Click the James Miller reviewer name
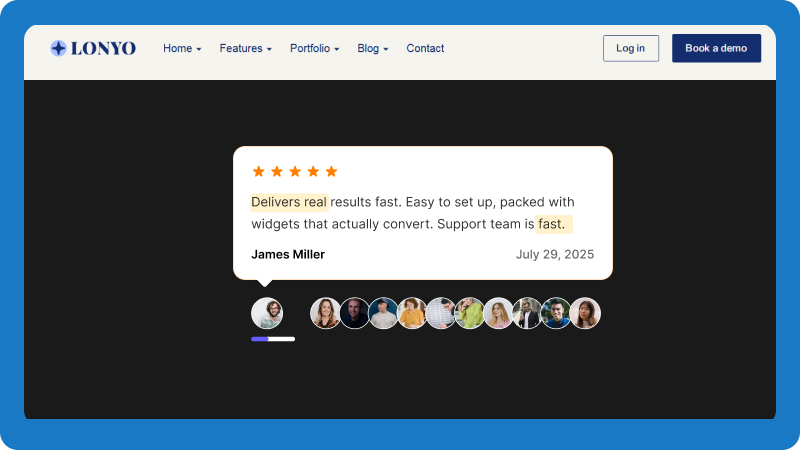The width and height of the screenshot is (800, 450). [288, 254]
